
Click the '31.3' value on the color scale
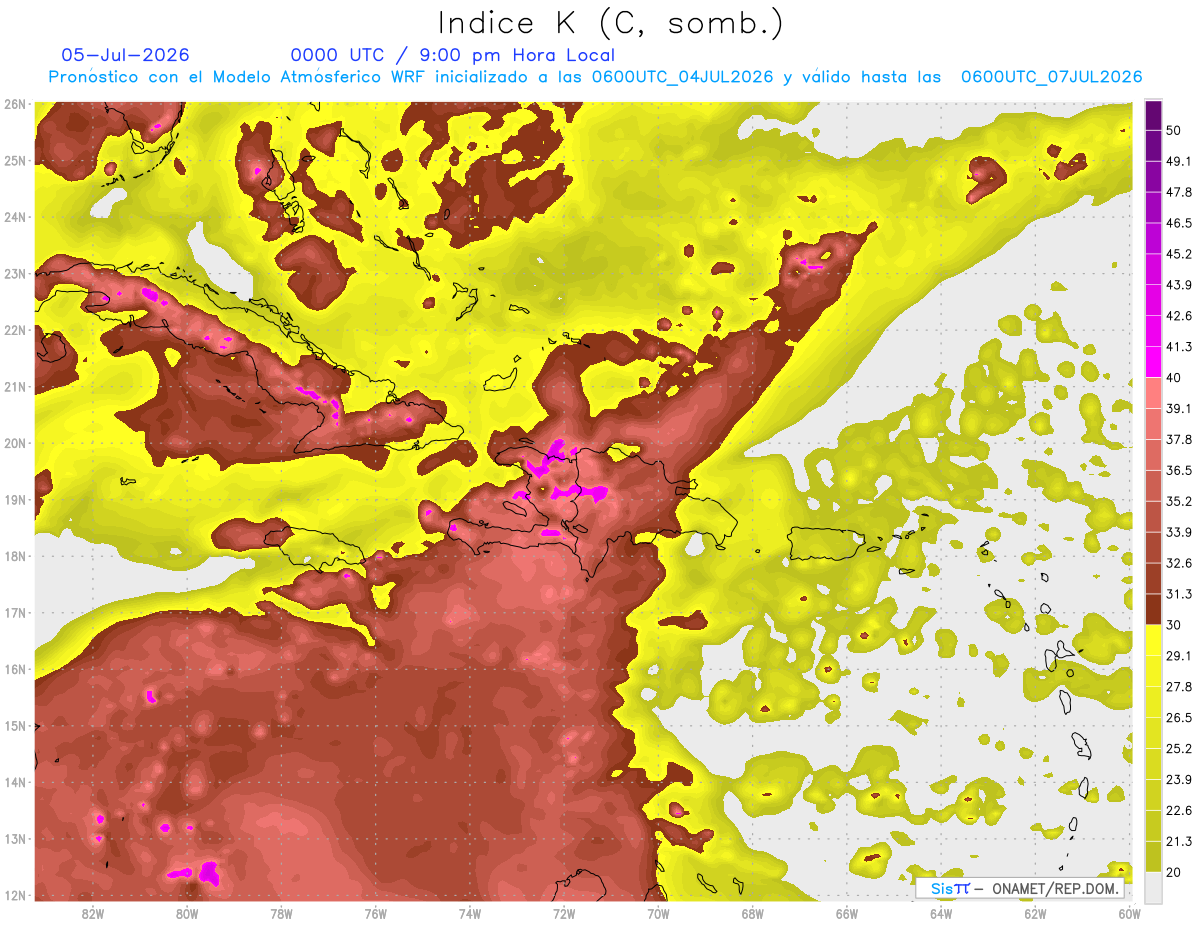coord(1178,594)
